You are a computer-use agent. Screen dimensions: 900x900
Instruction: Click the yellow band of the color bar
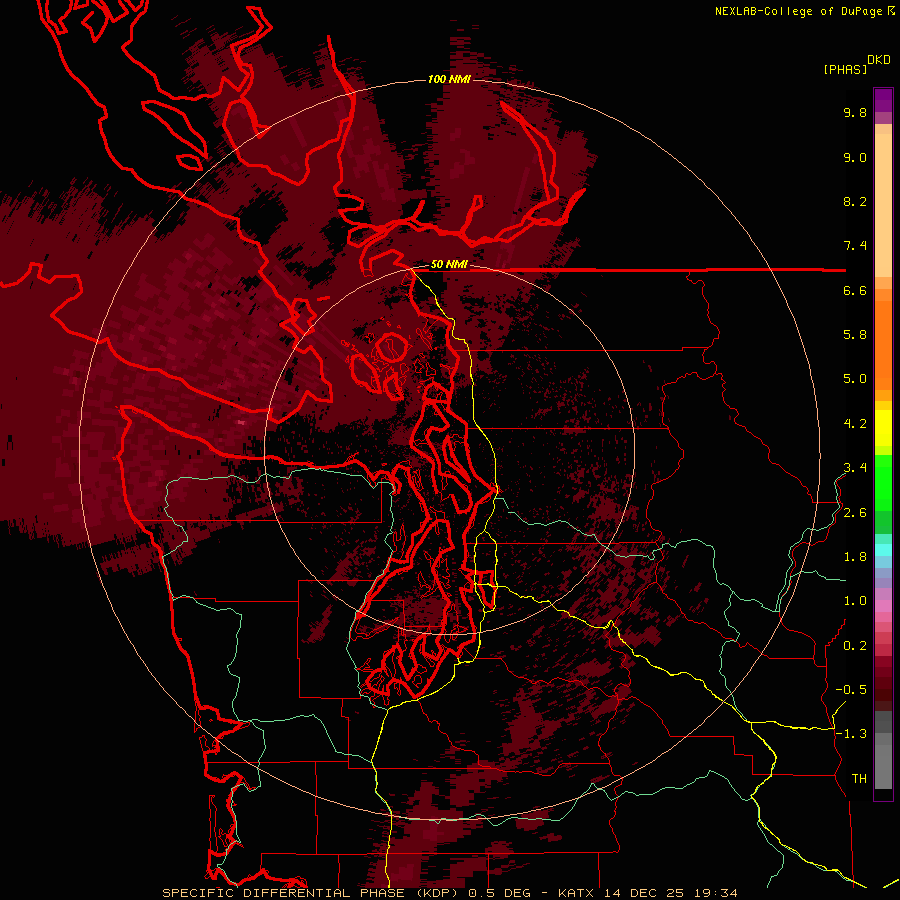pos(883,428)
